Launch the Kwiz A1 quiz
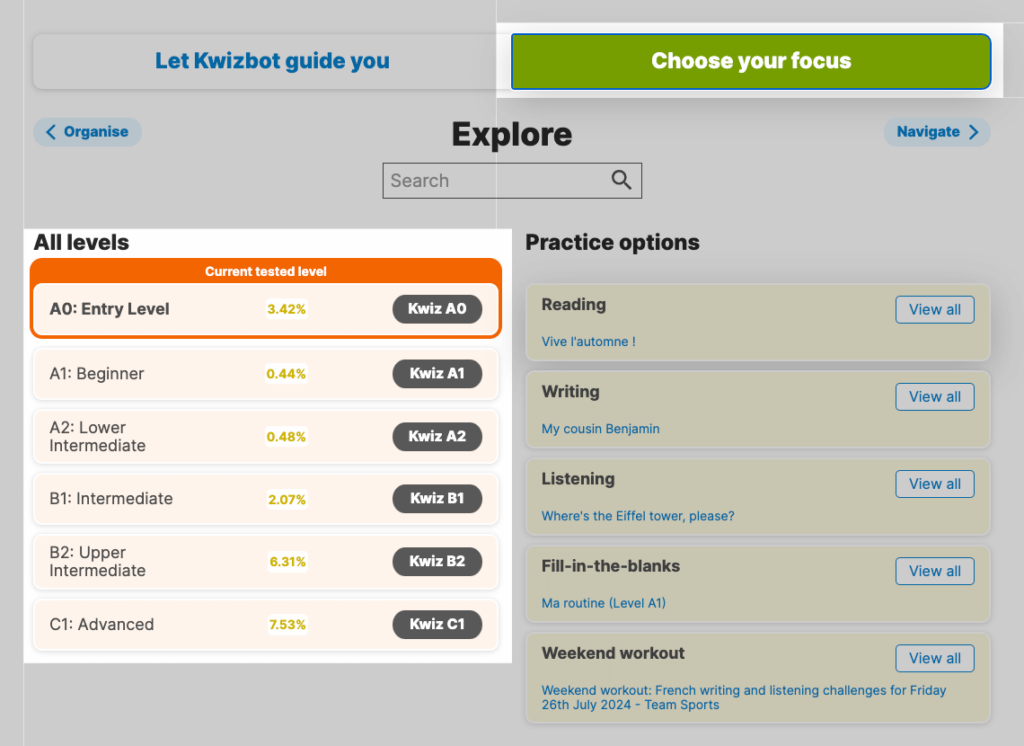 point(437,374)
